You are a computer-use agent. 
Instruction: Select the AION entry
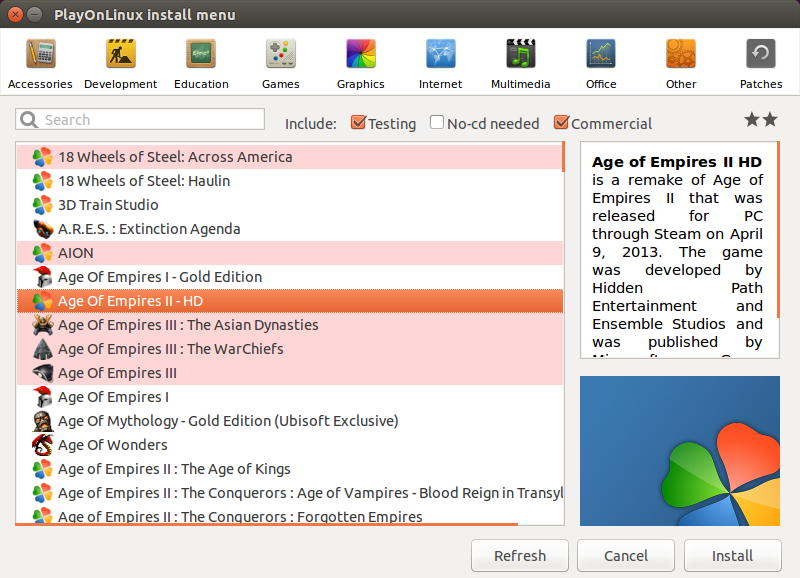click(x=290, y=253)
